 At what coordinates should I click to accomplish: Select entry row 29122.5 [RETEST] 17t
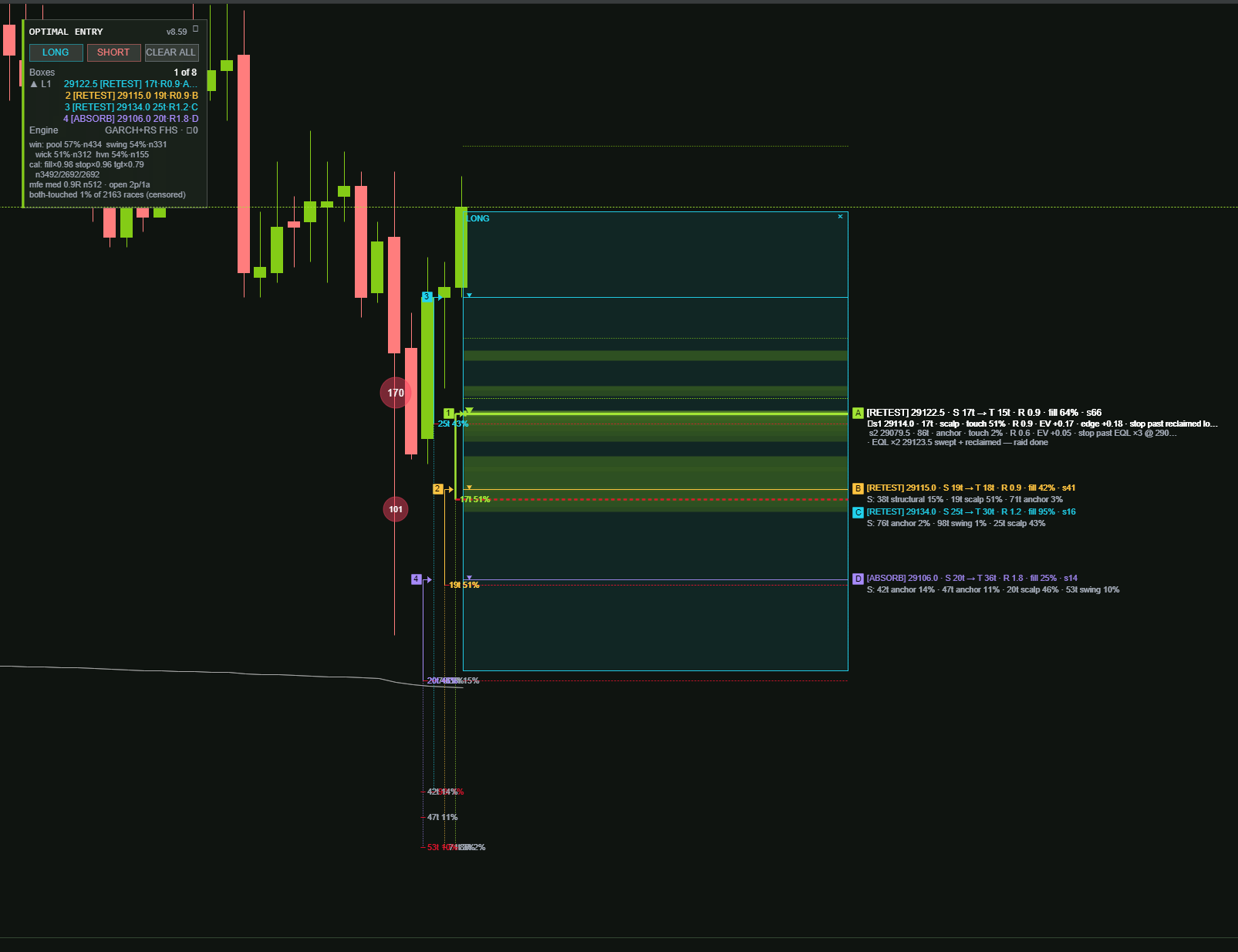coord(130,84)
